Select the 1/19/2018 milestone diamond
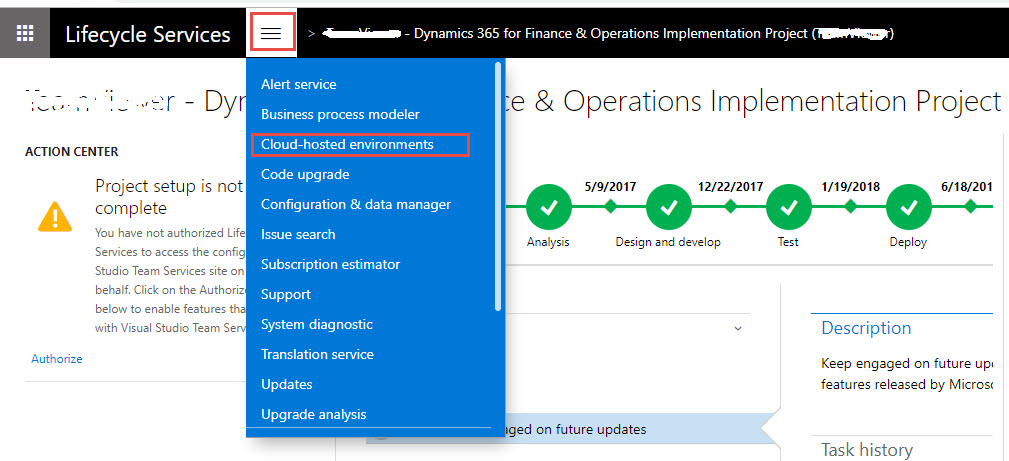This screenshot has height=461, width=1009. click(850, 207)
